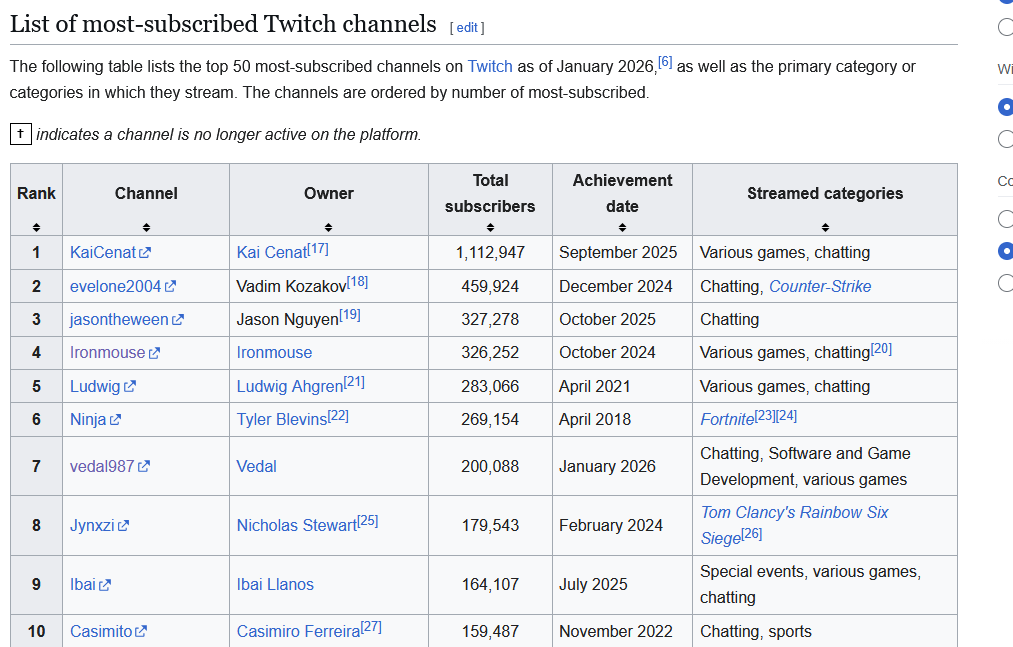Open citation 24 next to Fortnite
Screen dimensions: 1013x647
(786, 416)
